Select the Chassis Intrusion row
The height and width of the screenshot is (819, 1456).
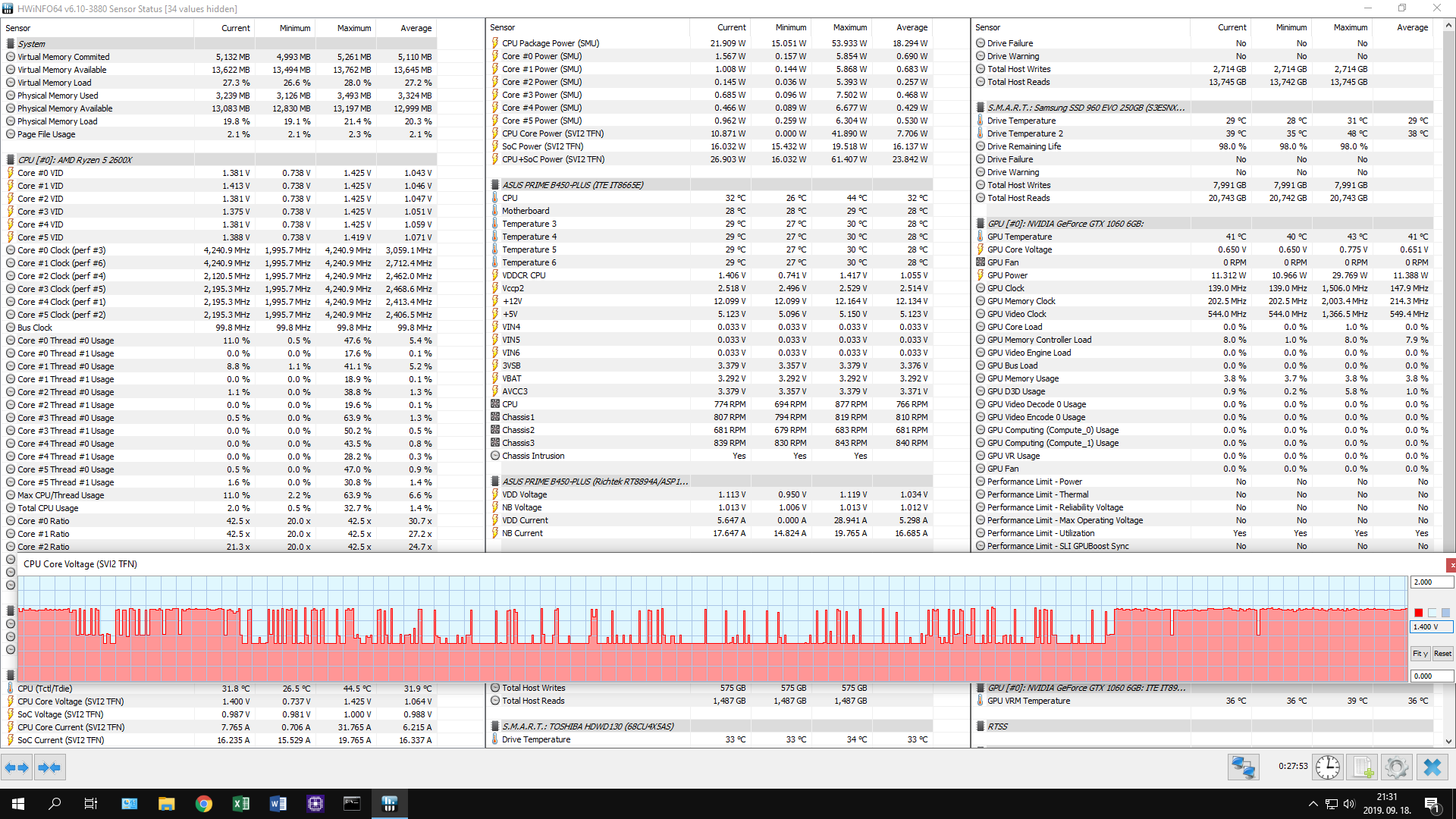(x=710, y=456)
